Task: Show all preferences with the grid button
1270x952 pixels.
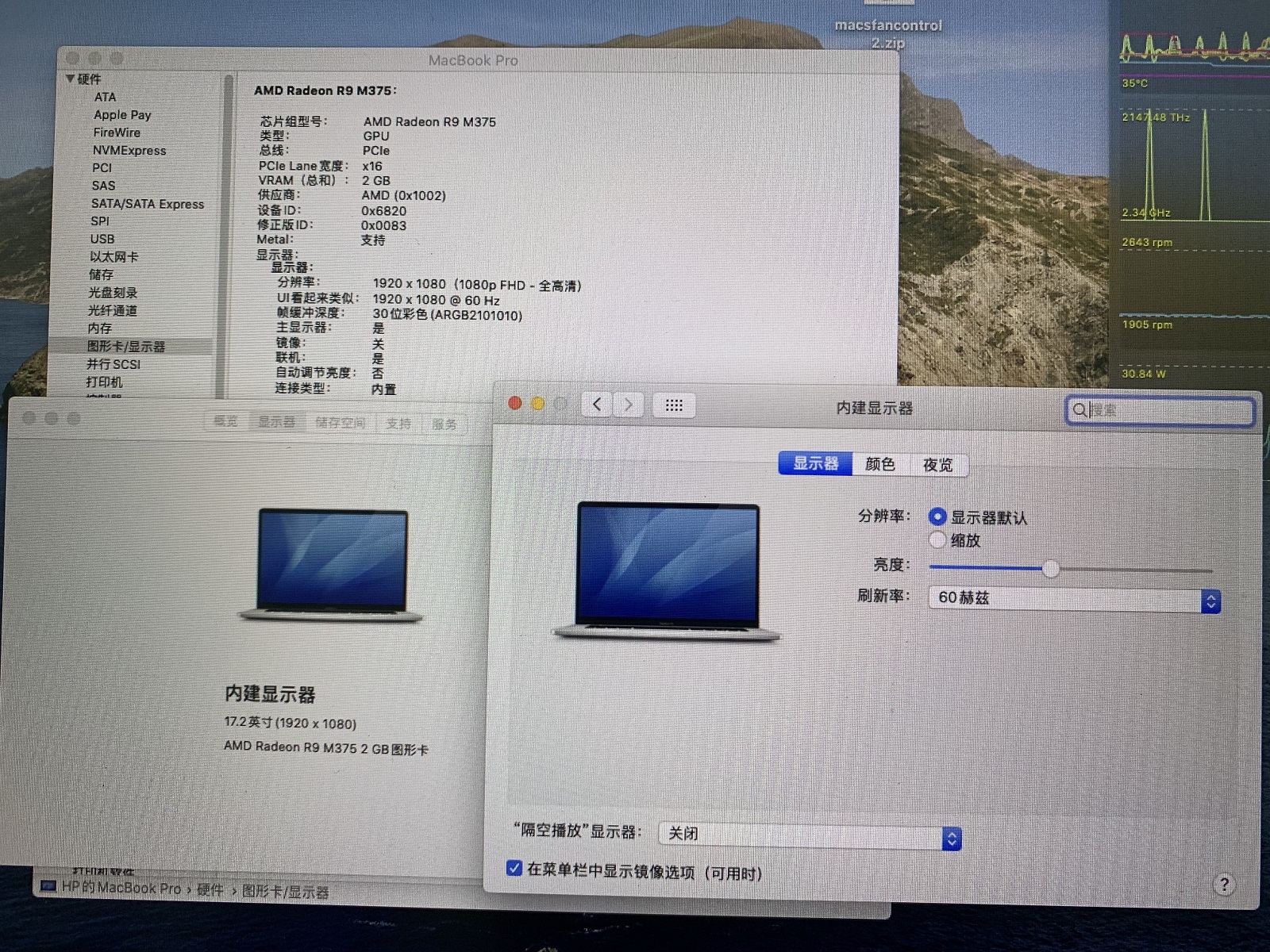Action: tap(674, 405)
